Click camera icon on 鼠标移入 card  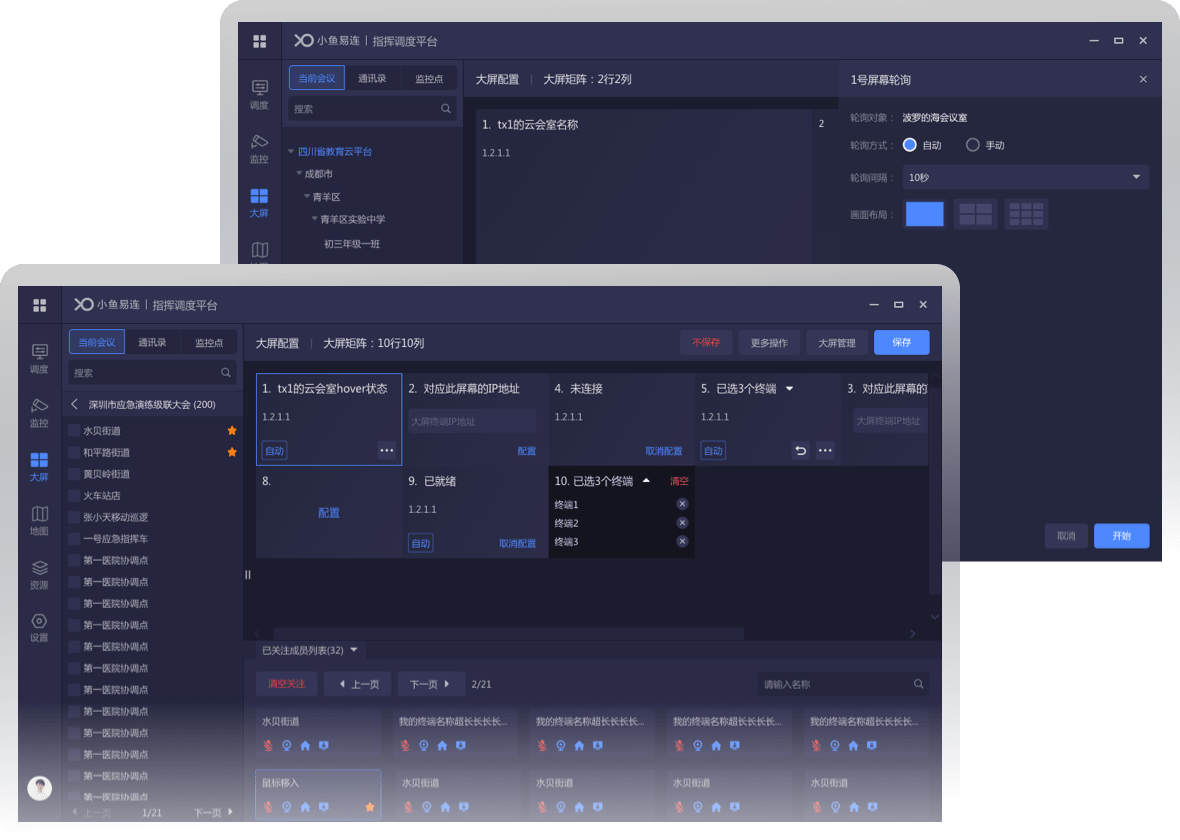(x=287, y=807)
